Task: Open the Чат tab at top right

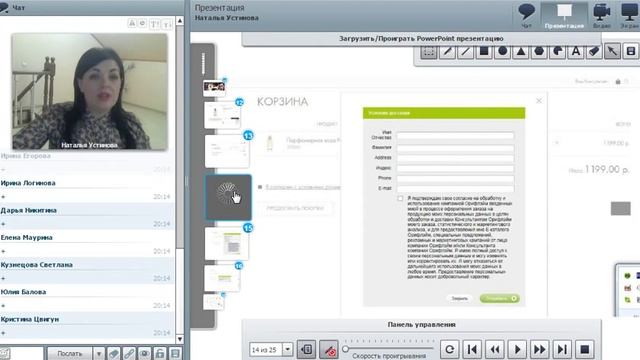Action: click(527, 16)
